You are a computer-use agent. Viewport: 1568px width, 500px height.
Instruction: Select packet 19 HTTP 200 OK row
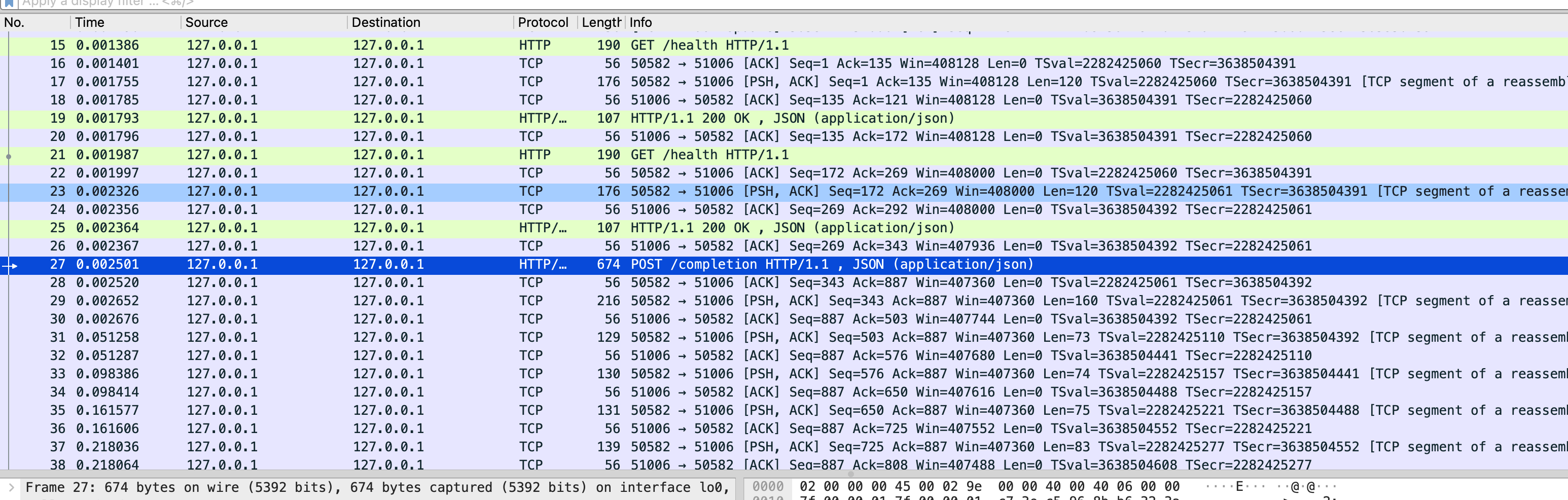[784, 119]
